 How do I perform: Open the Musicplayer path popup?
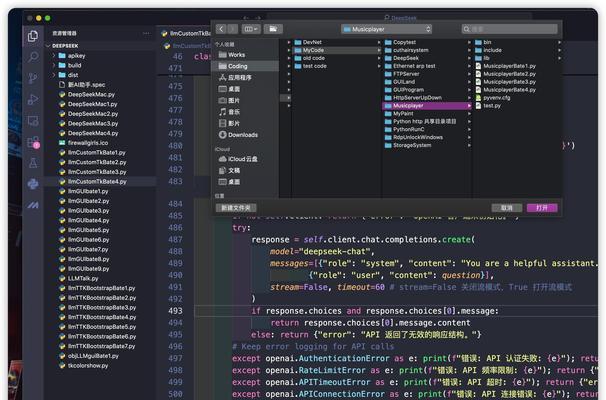(x=386, y=29)
